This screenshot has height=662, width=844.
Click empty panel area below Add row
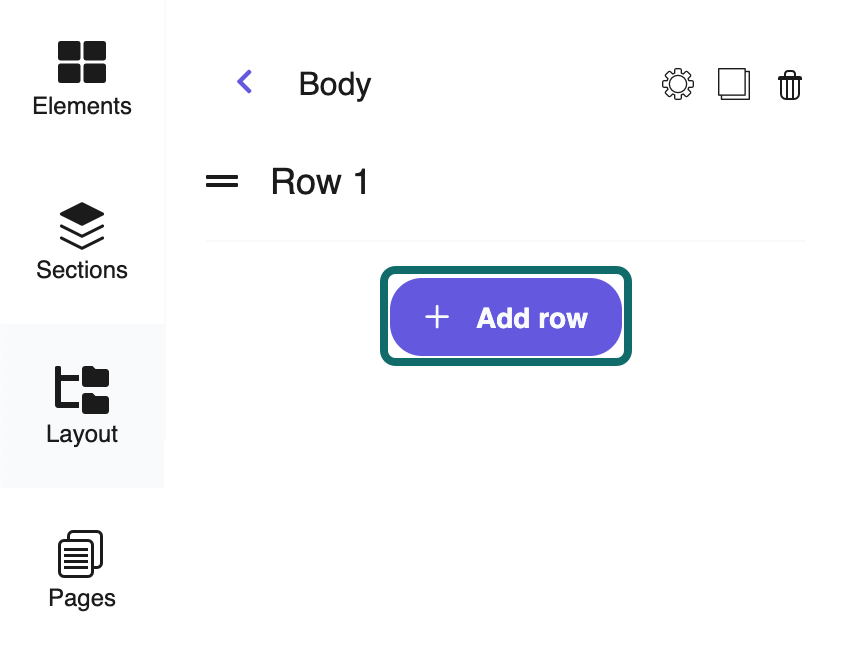click(505, 500)
